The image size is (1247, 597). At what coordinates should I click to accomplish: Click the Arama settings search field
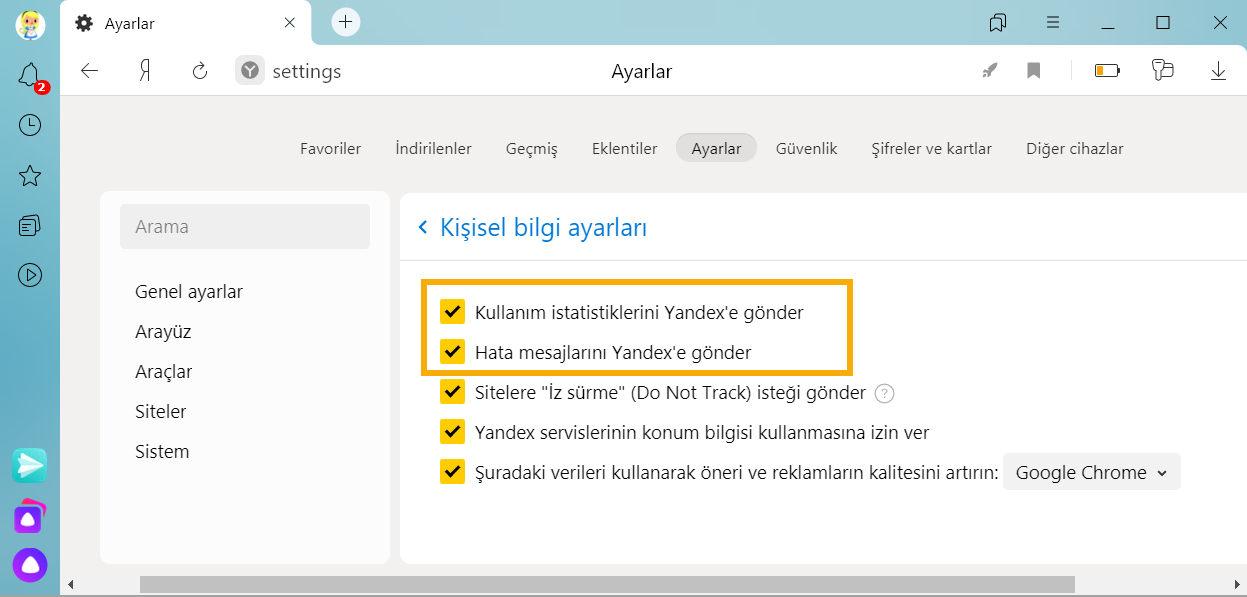pos(245,227)
